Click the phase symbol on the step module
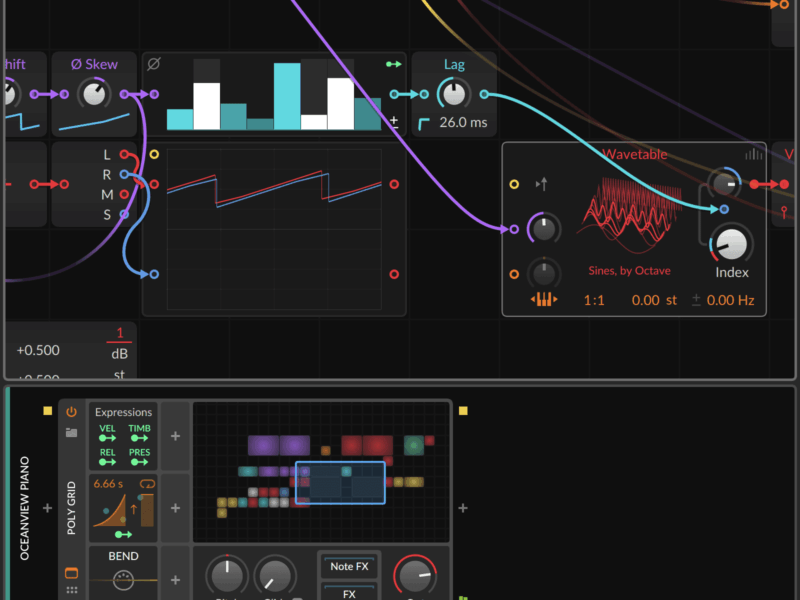Screen dimensions: 800x600 coord(154,64)
